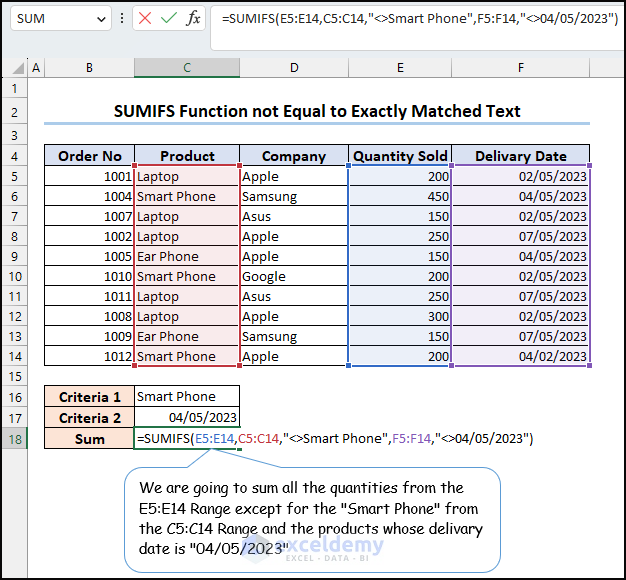The image size is (626, 580).
Task: Select row 18 header
Action: (14, 438)
